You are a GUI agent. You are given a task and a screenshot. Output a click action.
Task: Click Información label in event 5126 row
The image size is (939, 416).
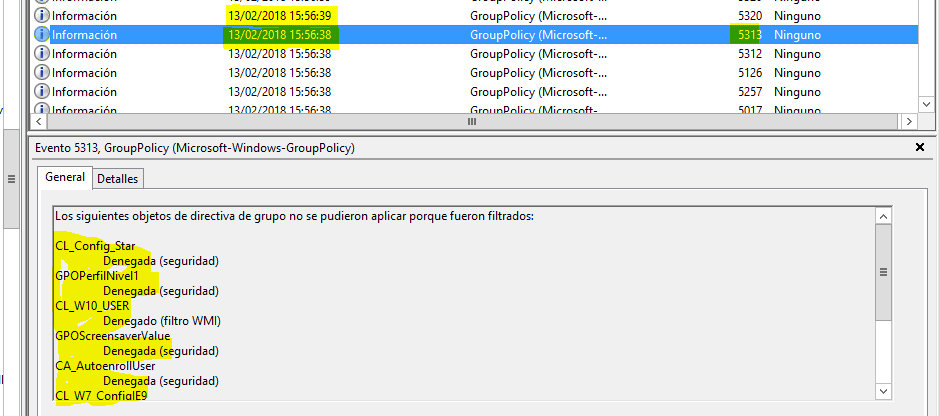(84, 73)
